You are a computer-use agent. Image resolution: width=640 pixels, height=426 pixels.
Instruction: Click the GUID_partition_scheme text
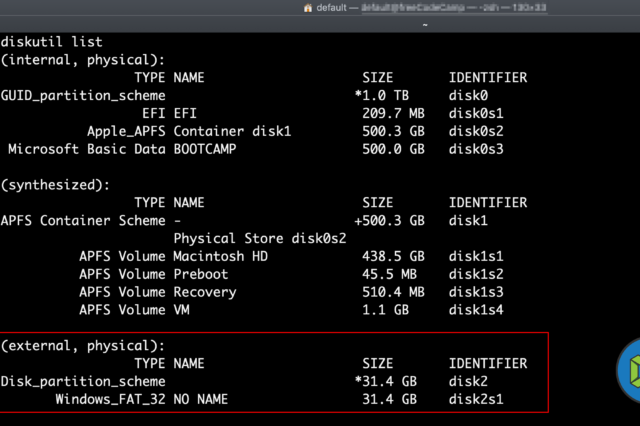point(82,95)
